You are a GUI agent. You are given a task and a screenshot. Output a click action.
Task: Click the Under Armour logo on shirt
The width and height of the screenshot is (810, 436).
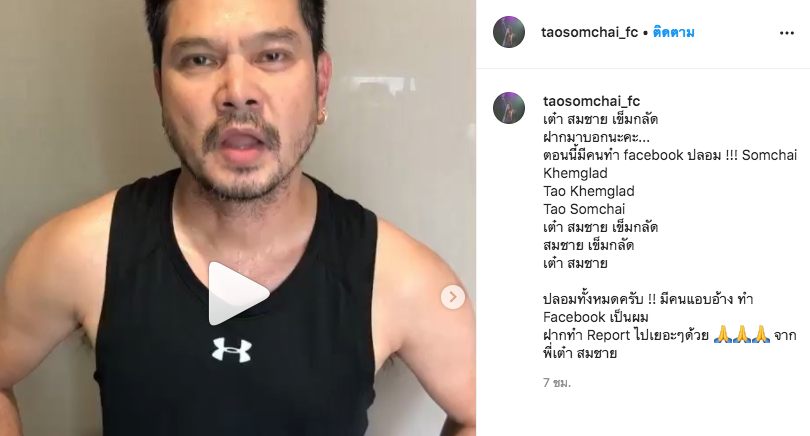pos(232,349)
